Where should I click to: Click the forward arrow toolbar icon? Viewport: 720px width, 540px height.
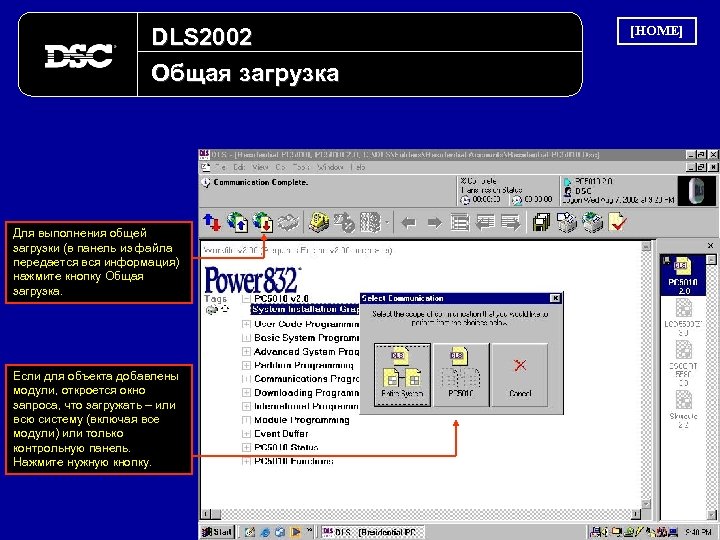pos(434,223)
